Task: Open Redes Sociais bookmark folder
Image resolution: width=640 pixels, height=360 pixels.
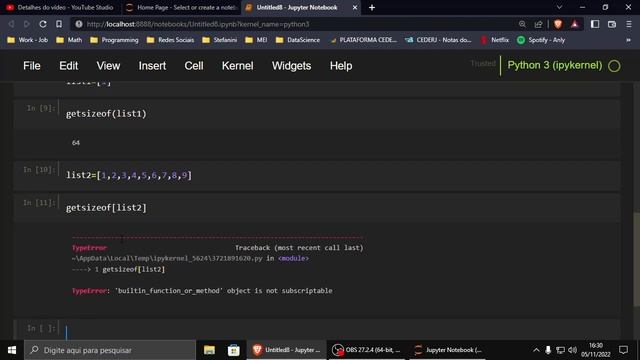Action: point(171,40)
